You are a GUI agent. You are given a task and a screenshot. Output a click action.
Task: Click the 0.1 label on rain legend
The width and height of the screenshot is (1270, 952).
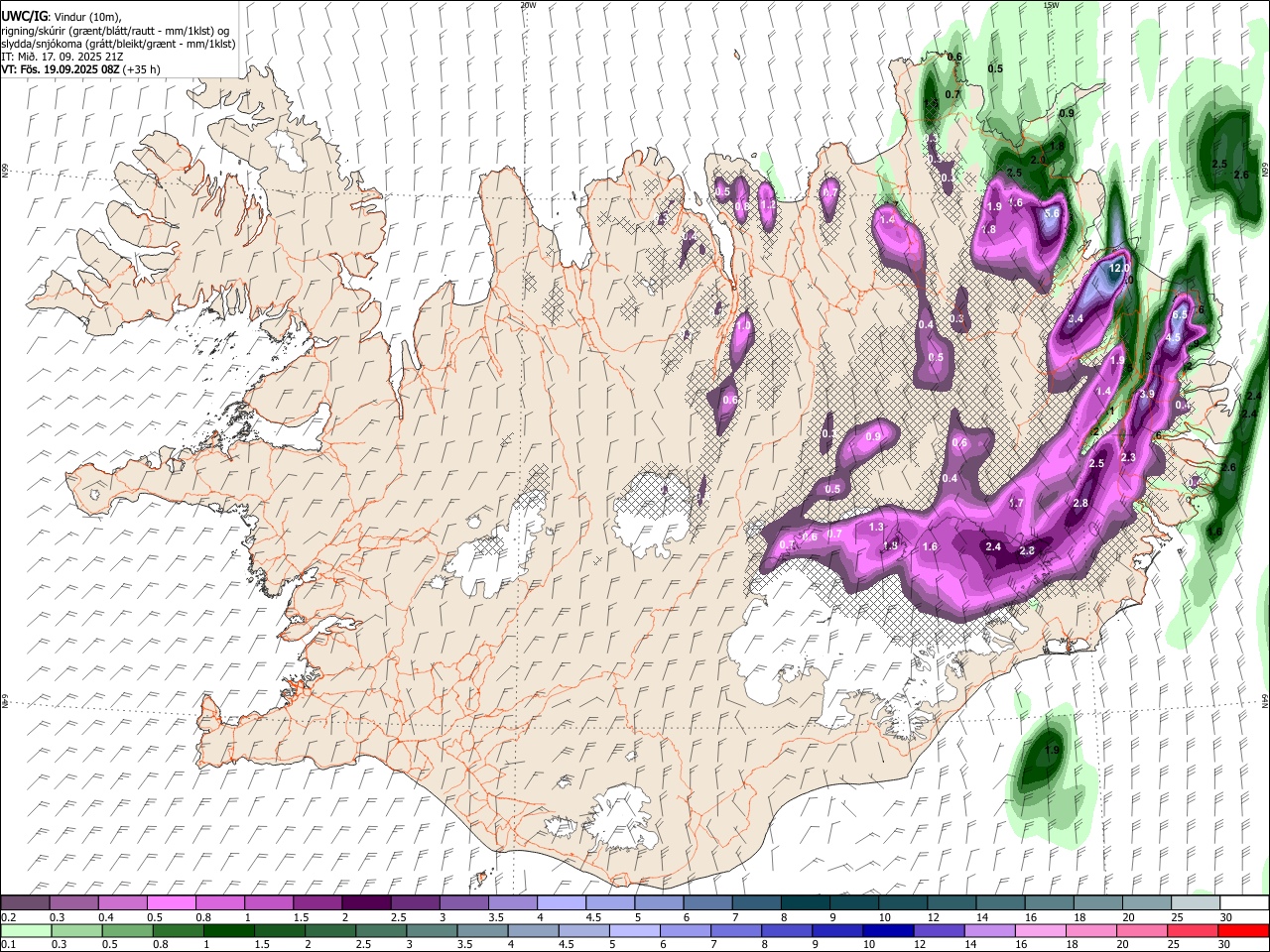(8, 945)
